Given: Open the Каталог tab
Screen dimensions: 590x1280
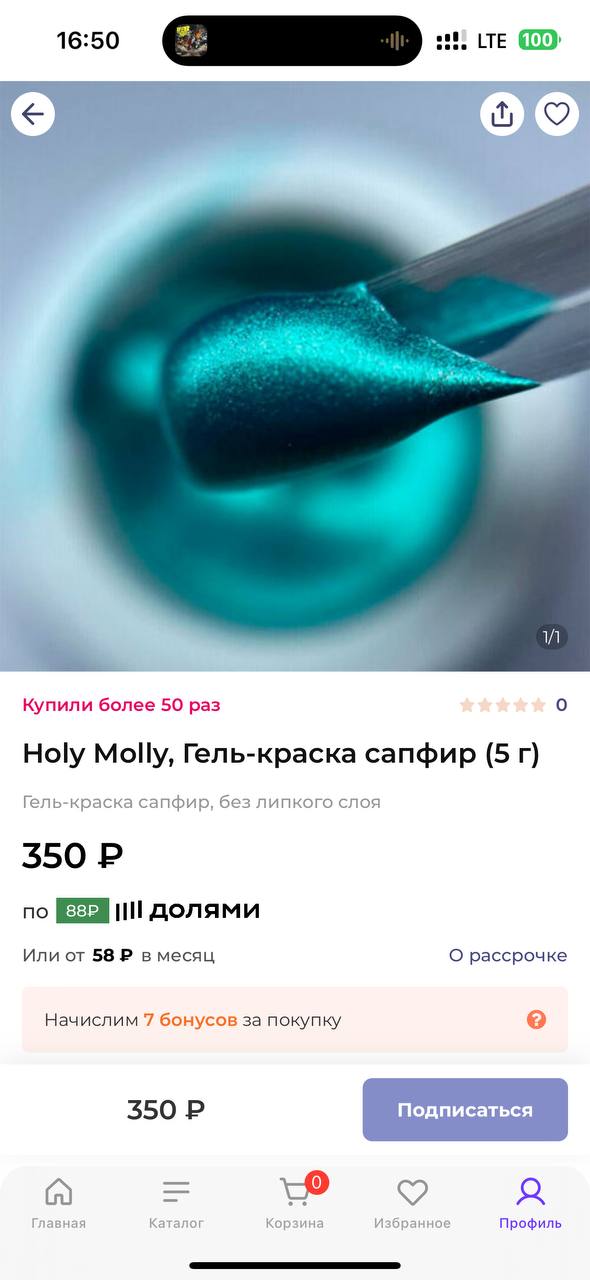Looking at the screenshot, I should (176, 1201).
